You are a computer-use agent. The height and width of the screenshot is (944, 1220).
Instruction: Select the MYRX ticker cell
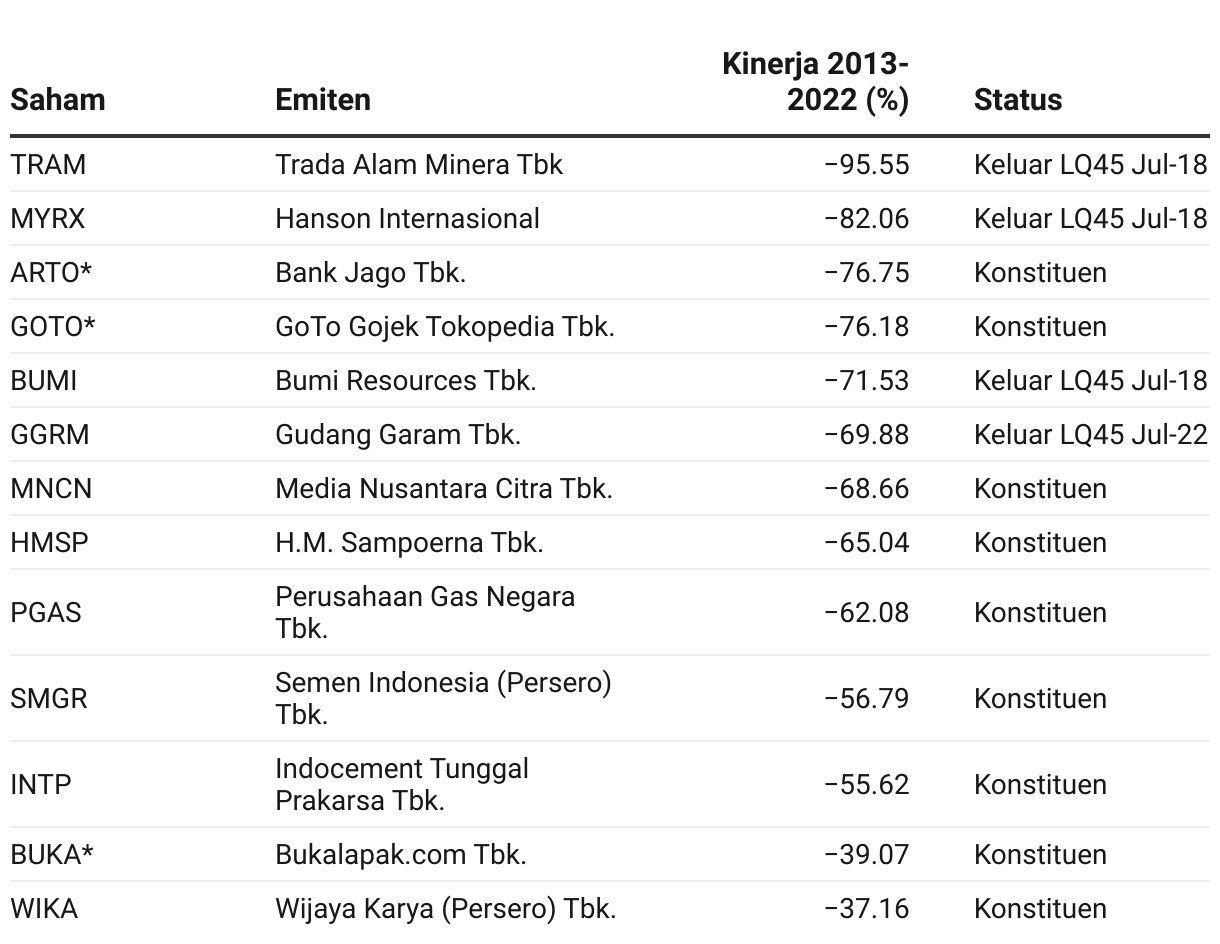point(48,218)
